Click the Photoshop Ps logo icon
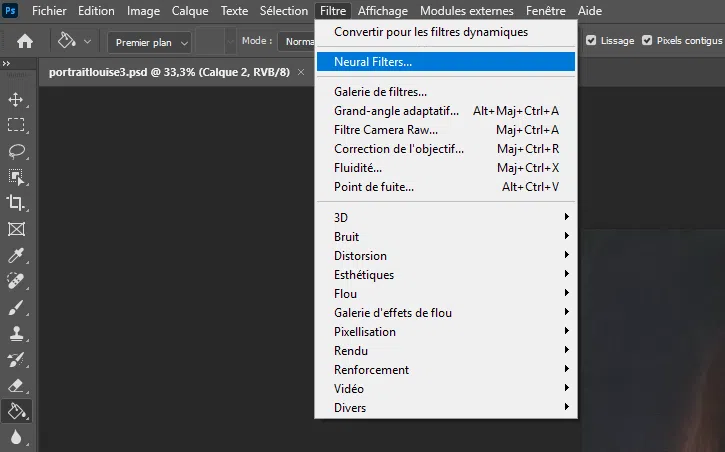Screen dimensions: 725x452 (10, 10)
